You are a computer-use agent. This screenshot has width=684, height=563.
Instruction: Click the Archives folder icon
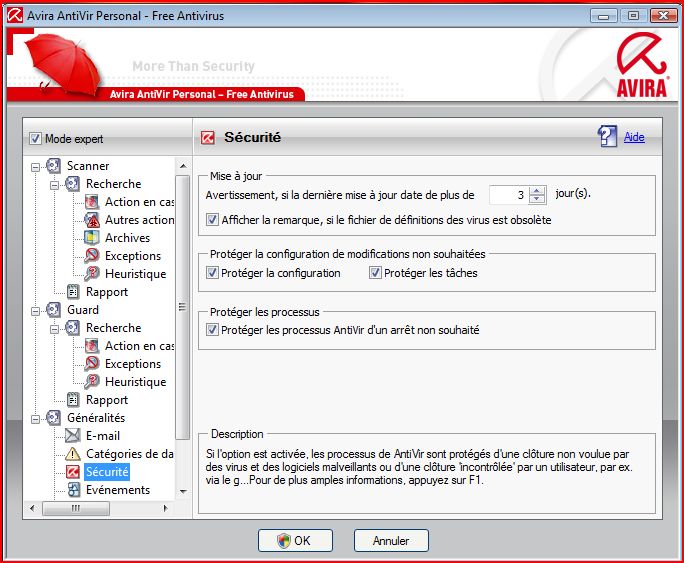[x=92, y=238]
